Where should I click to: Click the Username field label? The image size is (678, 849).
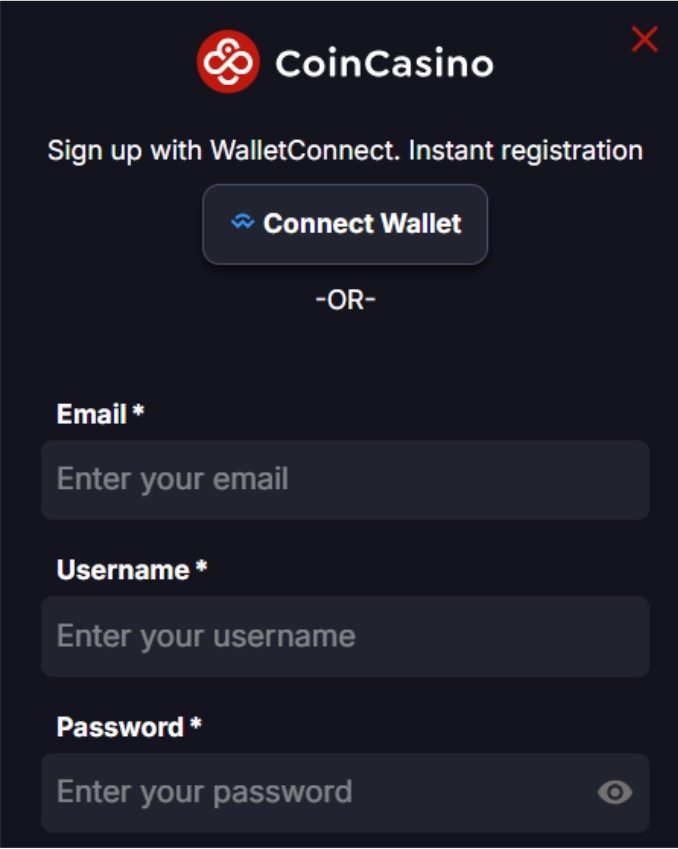tap(123, 570)
